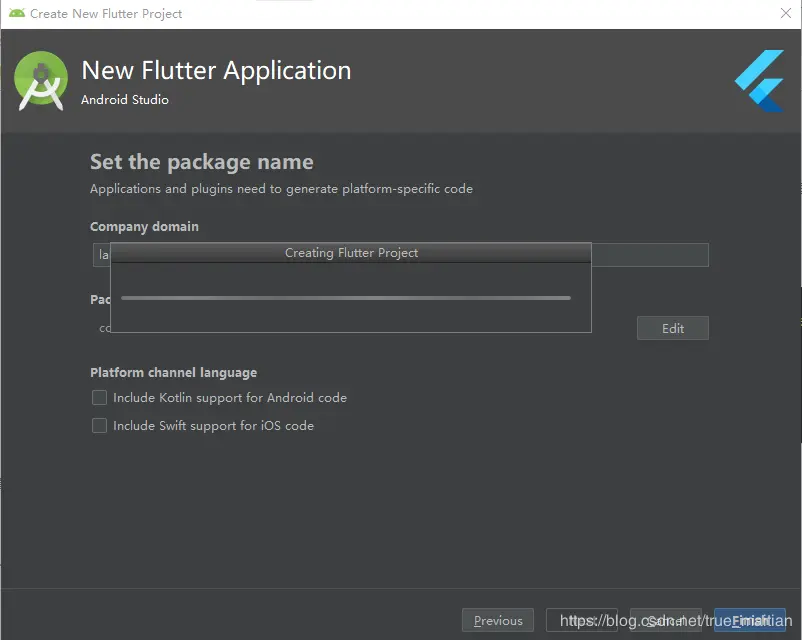
Task: Go back with the Previous button
Action: (498, 621)
